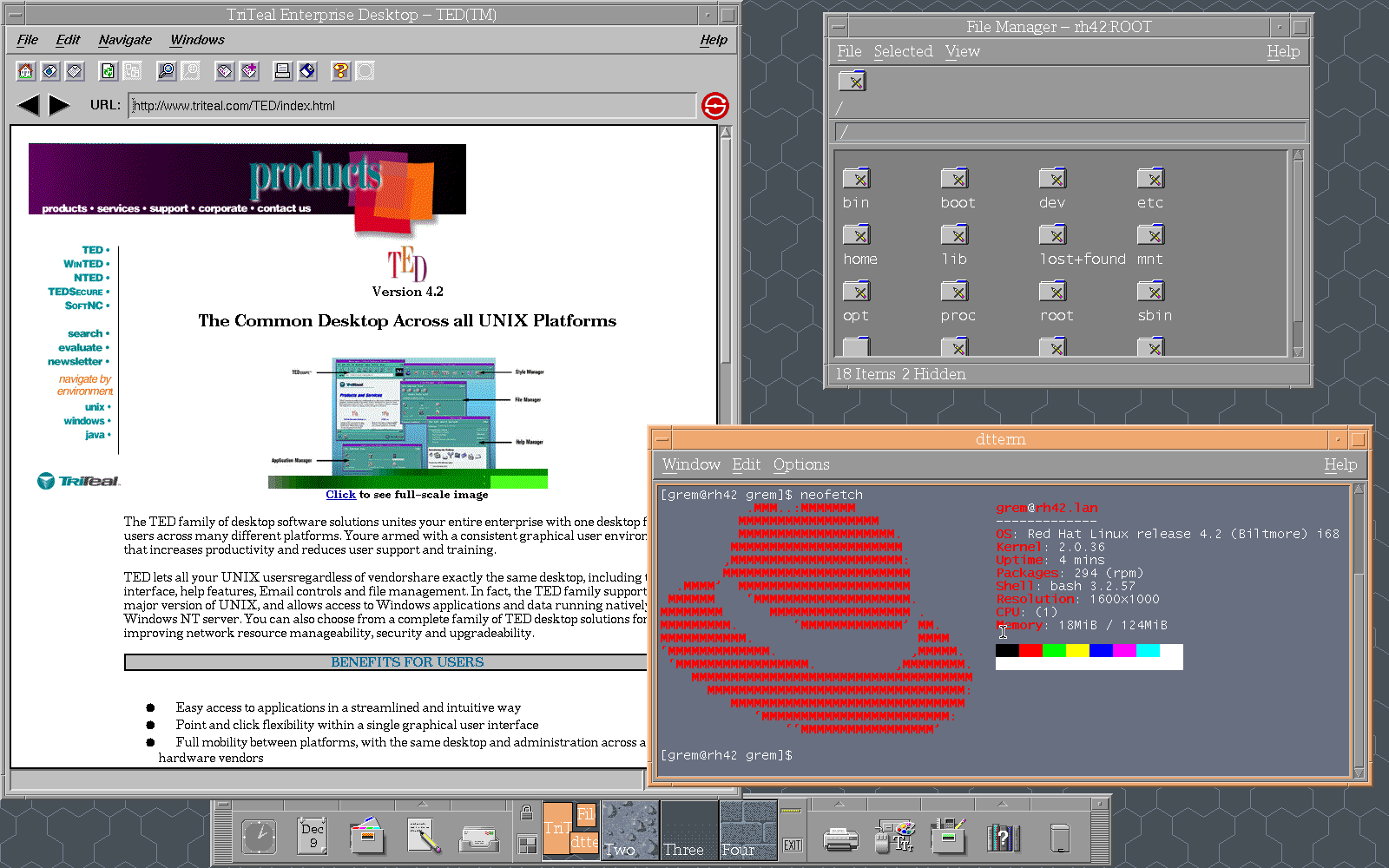Add bookmark using the icon with purple plus
This screenshot has width=1389, height=868.
(x=249, y=71)
